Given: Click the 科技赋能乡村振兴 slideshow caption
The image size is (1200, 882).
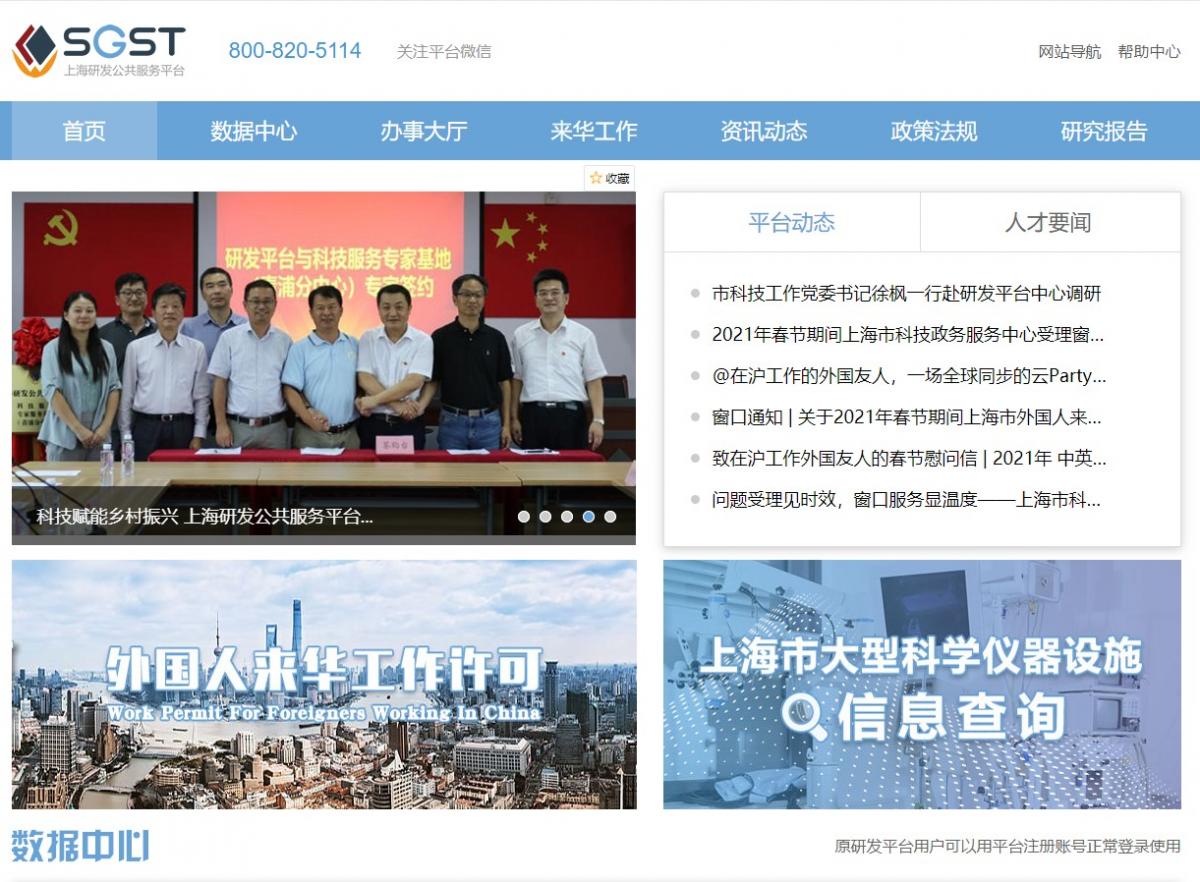Looking at the screenshot, I should (x=205, y=517).
